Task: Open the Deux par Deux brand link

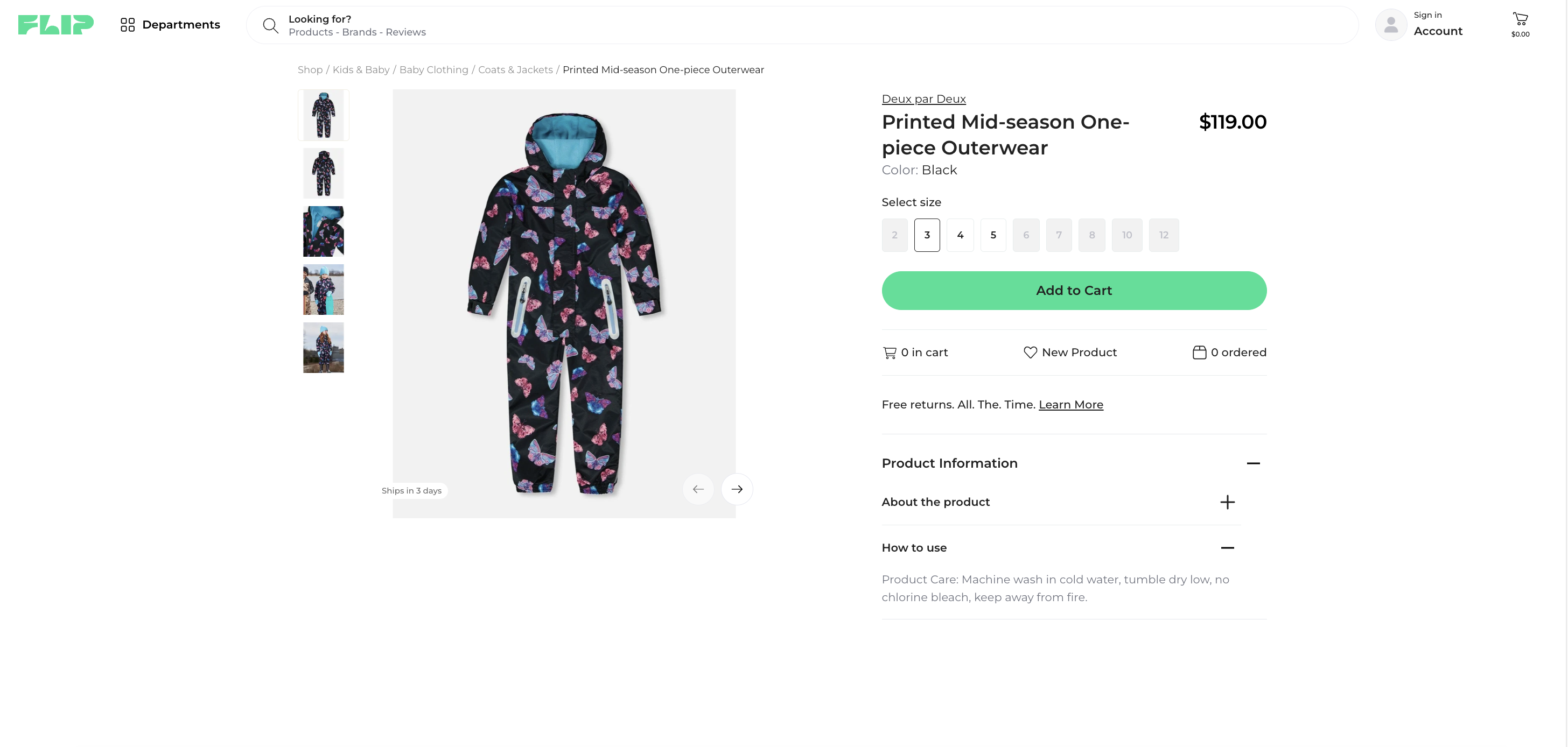Action: tap(923, 98)
